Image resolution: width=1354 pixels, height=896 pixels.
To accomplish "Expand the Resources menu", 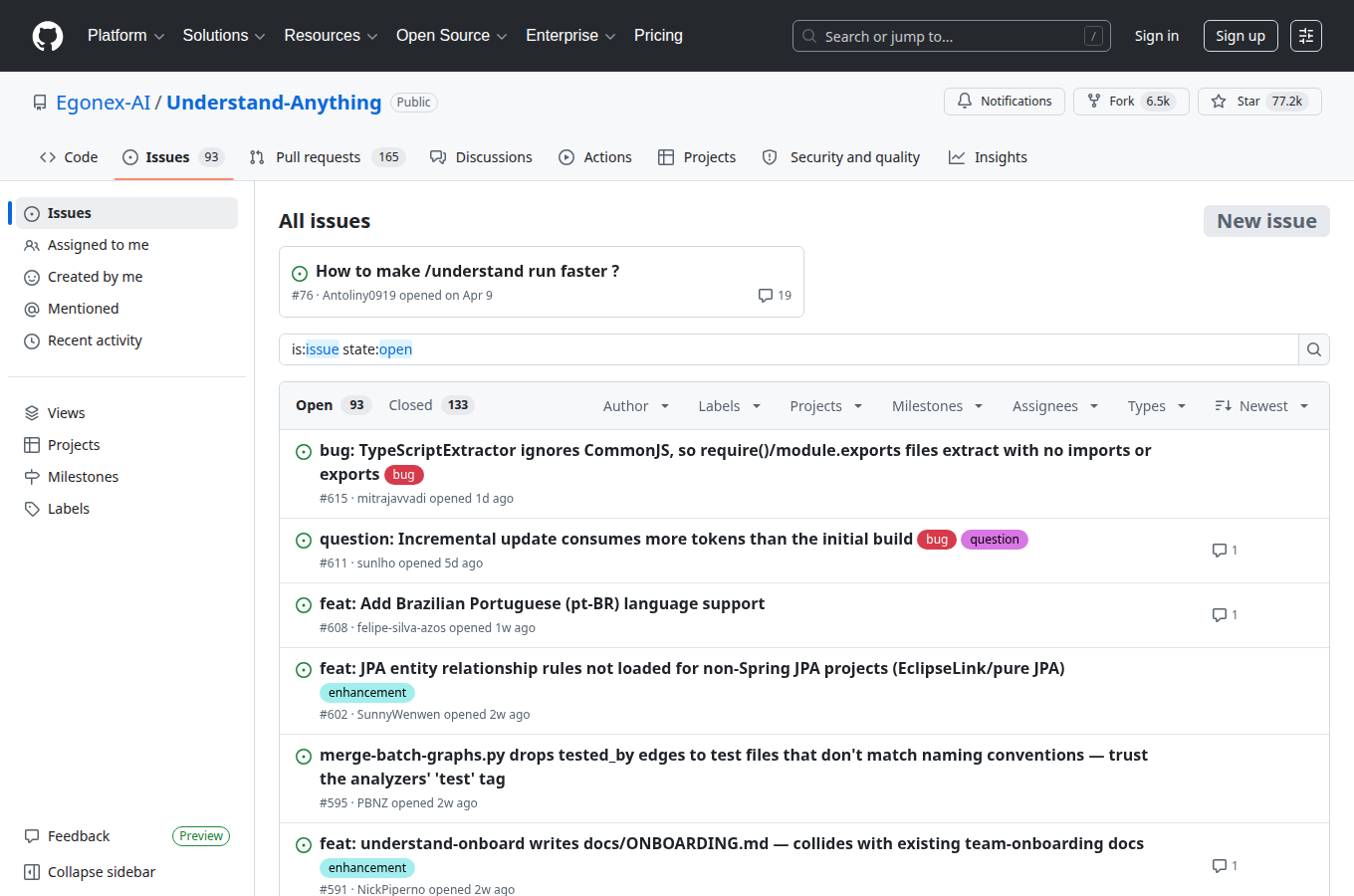I will click(x=332, y=36).
